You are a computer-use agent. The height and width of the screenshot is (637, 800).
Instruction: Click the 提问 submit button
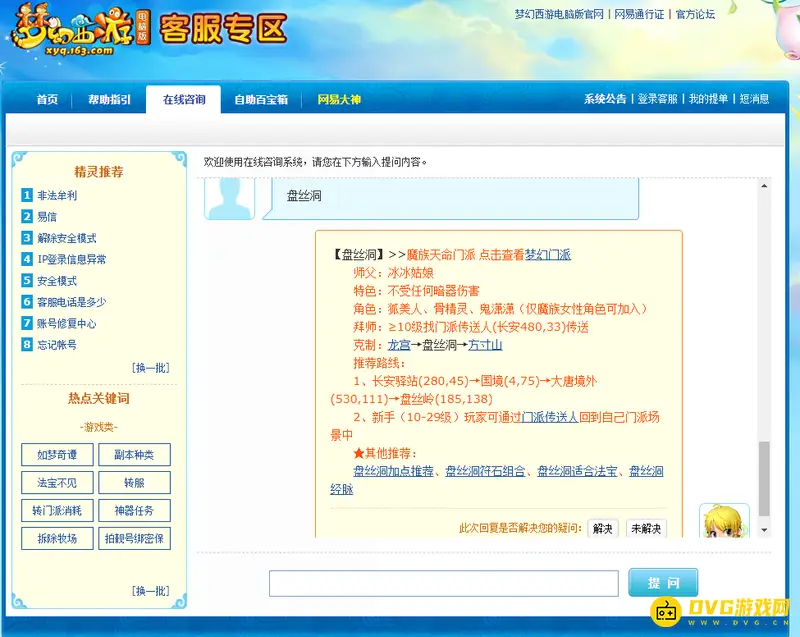pyautogui.click(x=663, y=582)
